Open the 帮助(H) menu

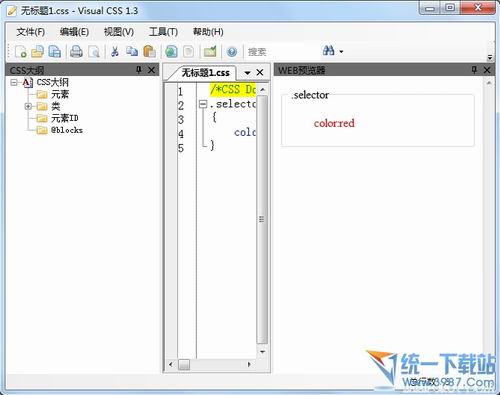point(208,32)
